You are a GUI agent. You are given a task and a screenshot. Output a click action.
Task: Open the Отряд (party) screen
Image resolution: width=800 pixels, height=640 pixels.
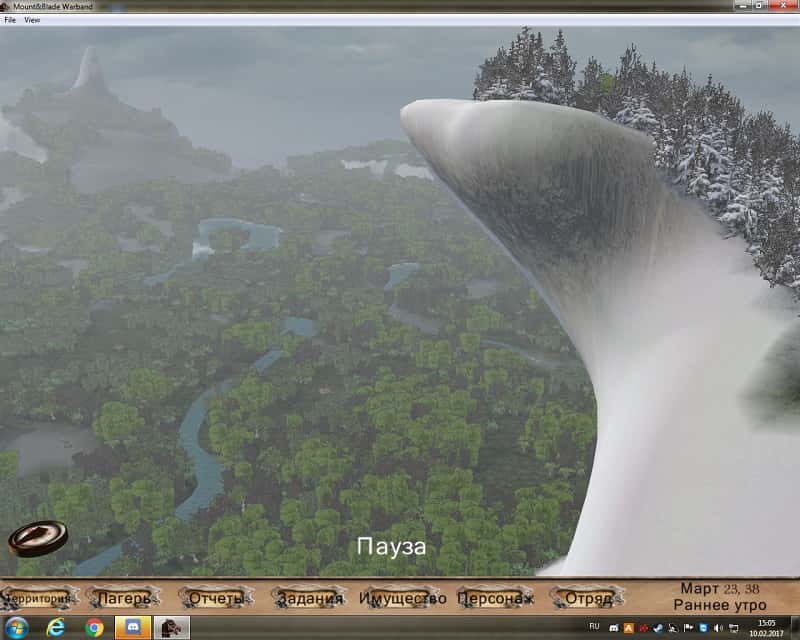pos(588,599)
